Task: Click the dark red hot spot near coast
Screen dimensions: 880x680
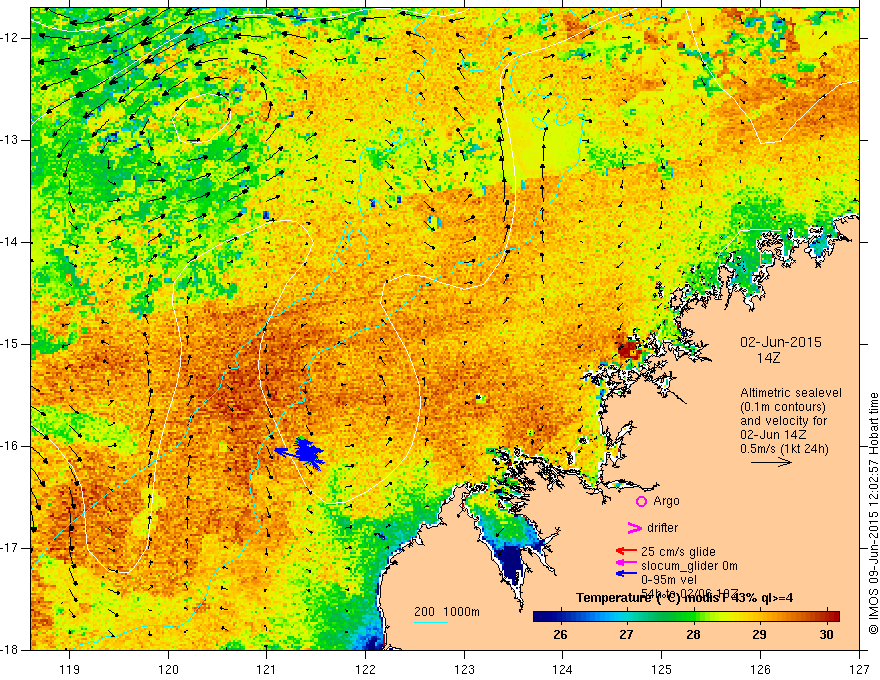Action: coord(628,351)
